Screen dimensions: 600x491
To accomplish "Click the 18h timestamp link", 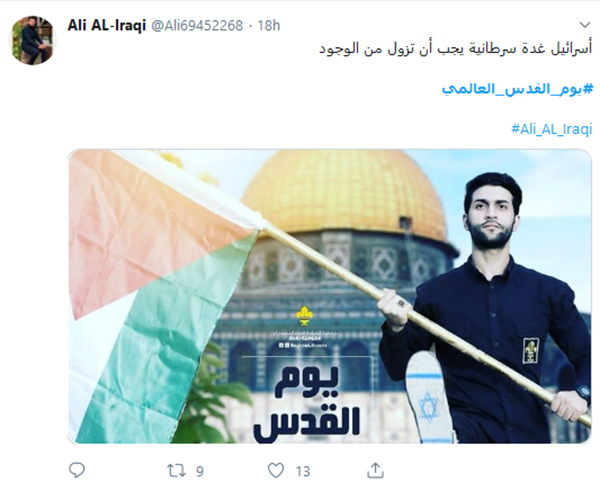I will coord(269,26).
